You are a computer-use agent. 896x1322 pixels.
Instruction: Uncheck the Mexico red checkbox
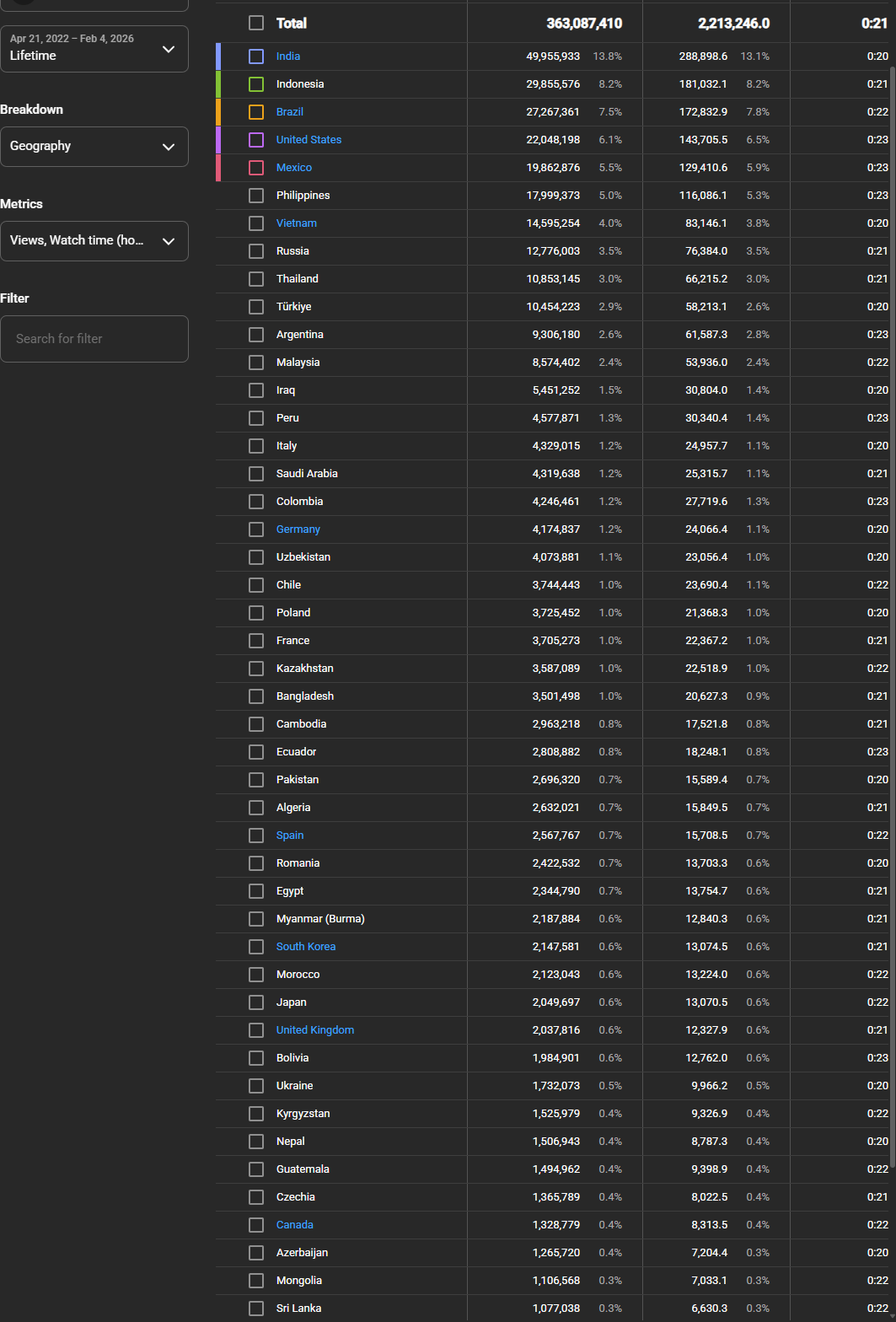point(256,168)
